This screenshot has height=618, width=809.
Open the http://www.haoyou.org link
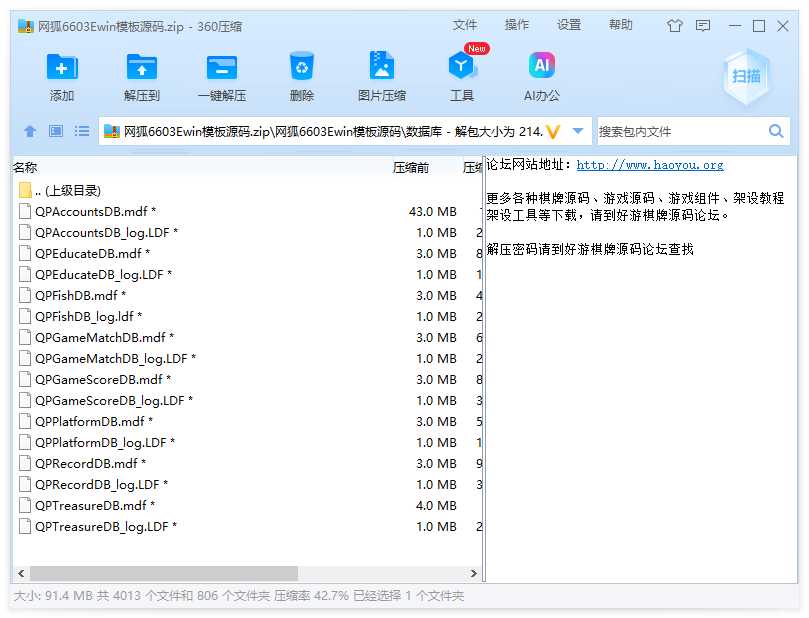[650, 165]
